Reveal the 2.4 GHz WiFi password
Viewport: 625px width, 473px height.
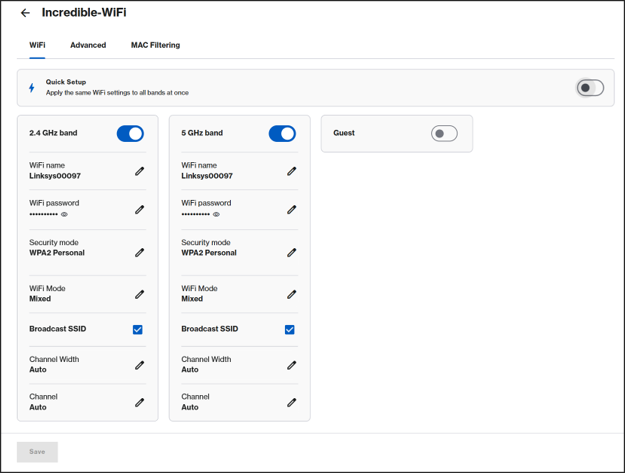coord(64,214)
